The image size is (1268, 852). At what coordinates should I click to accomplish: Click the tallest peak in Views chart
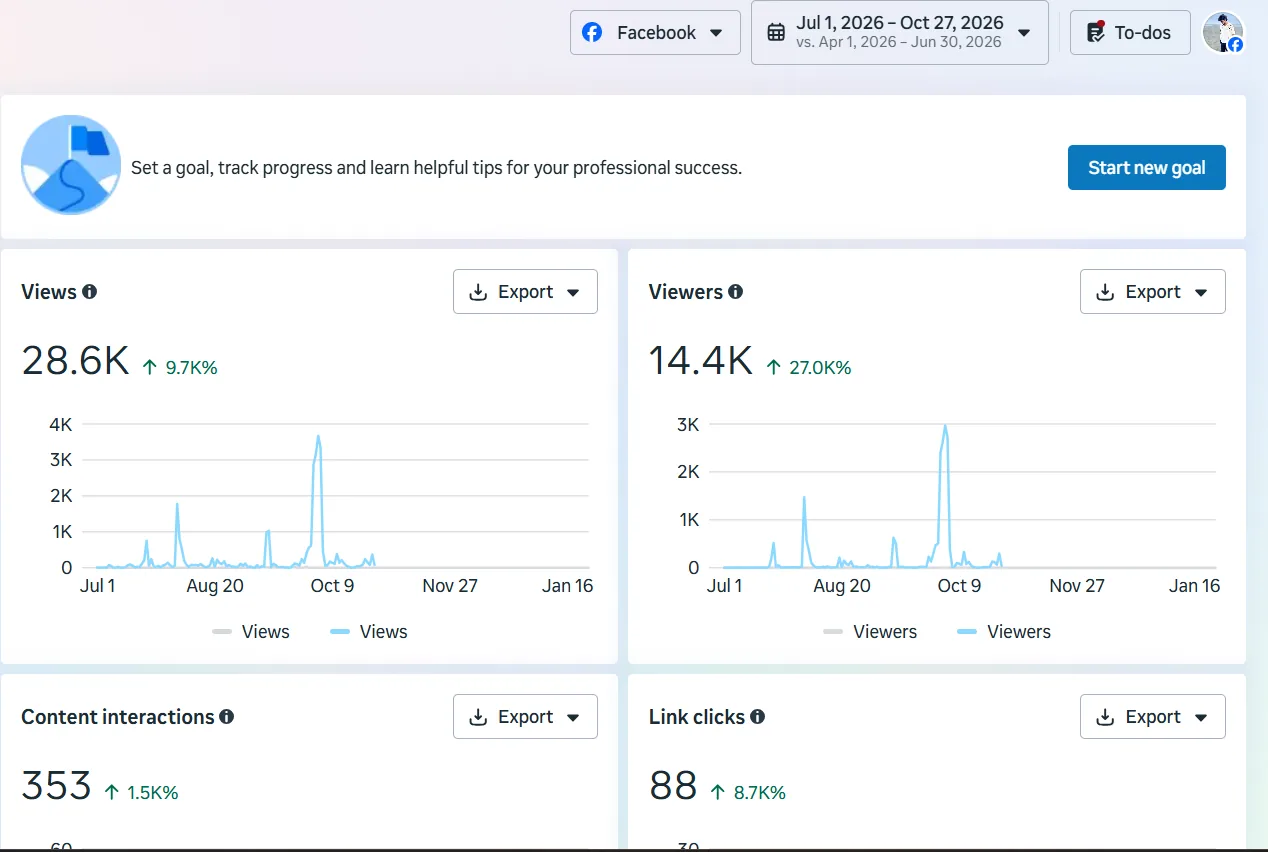(x=318, y=437)
